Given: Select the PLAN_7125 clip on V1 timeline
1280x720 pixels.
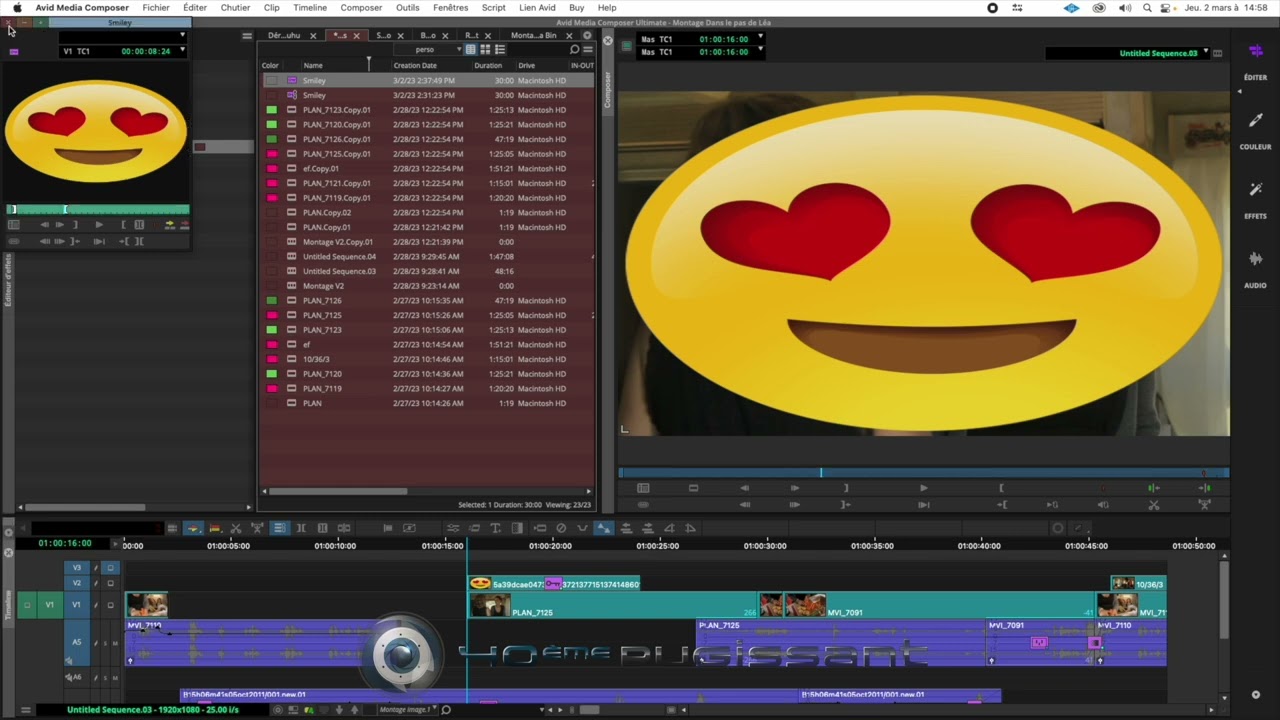Looking at the screenshot, I should tap(612, 605).
